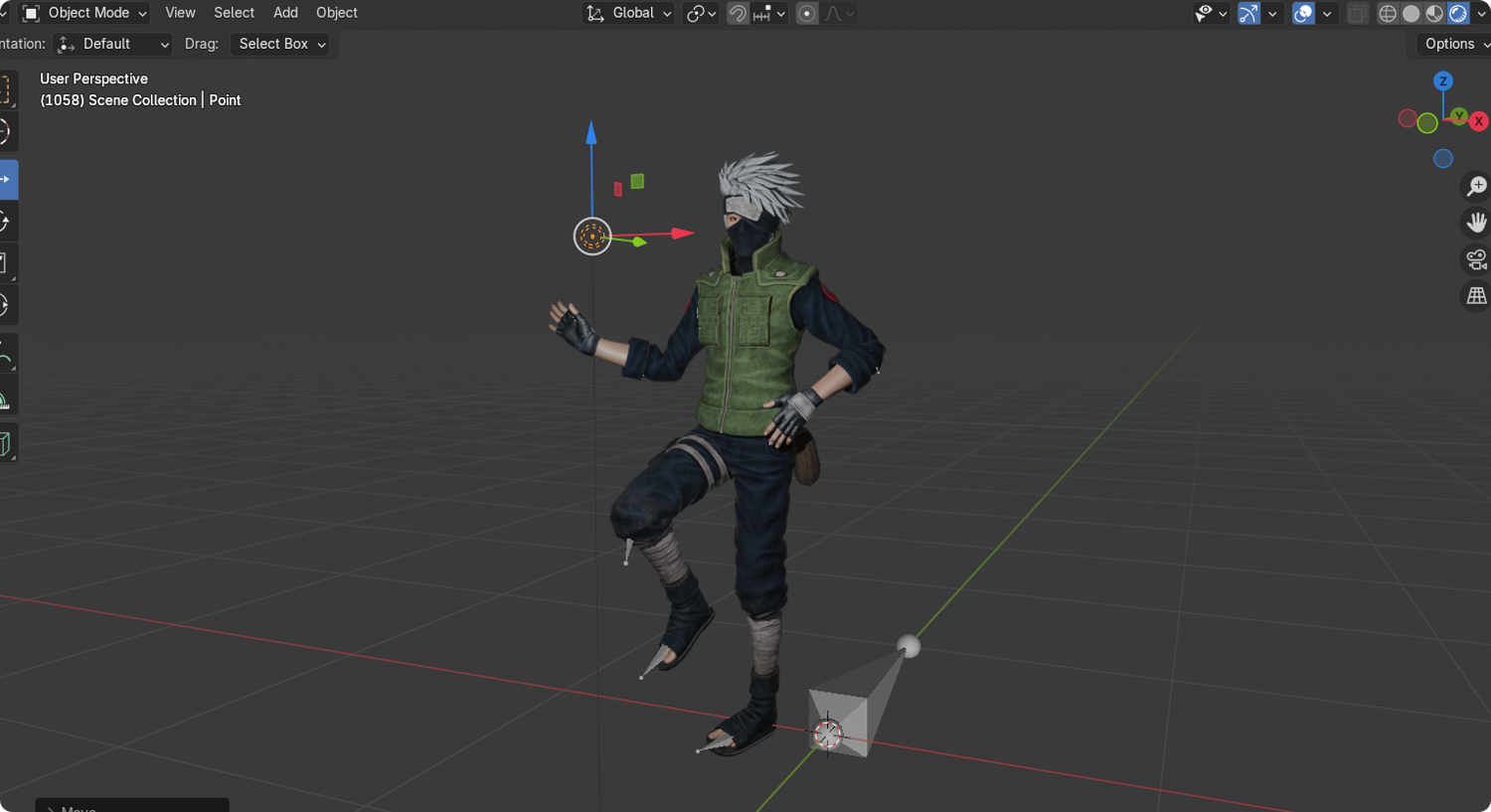This screenshot has height=812, width=1491.
Task: Click the zoom magnifier viewport button
Action: [1476, 186]
